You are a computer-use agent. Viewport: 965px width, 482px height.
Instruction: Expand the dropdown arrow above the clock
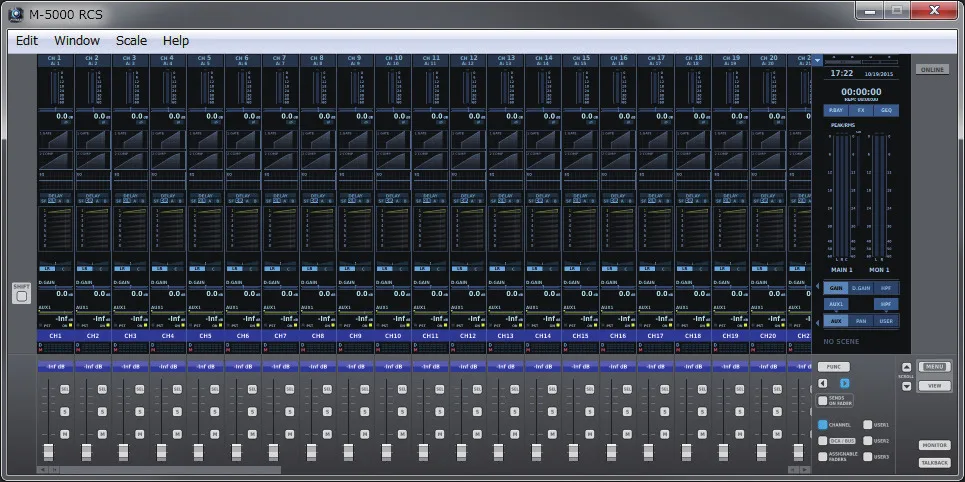pos(817,60)
